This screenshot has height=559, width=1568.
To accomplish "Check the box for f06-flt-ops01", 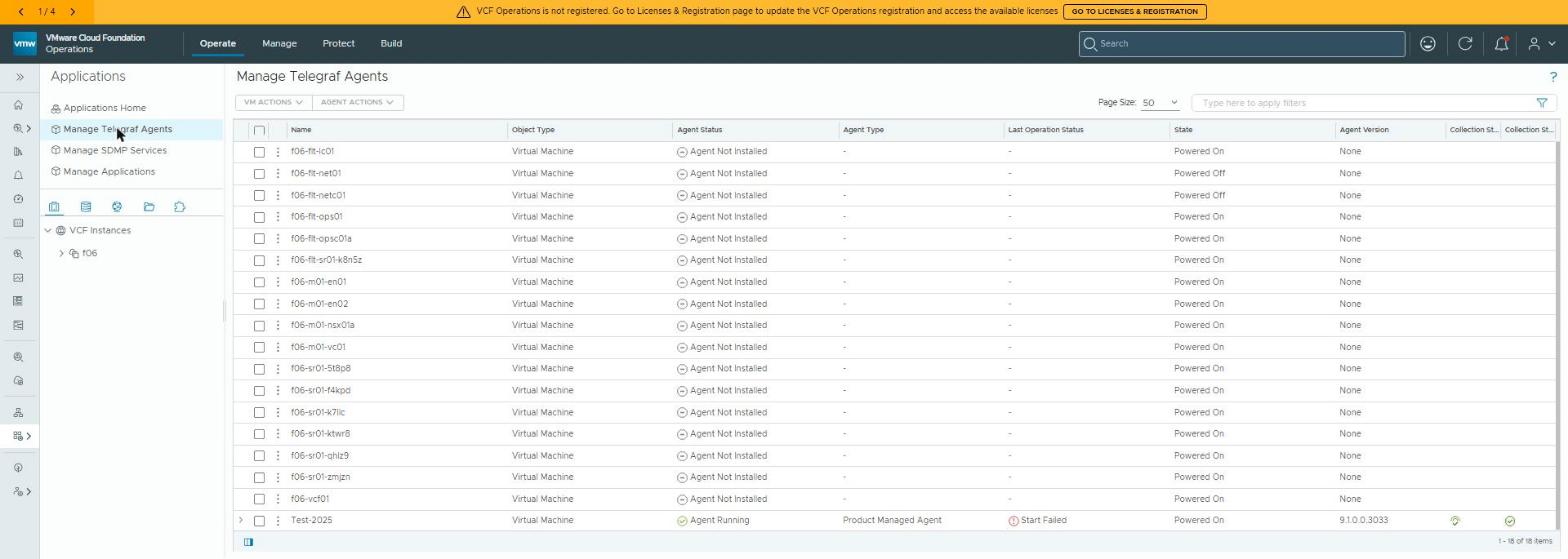I will coord(259,217).
